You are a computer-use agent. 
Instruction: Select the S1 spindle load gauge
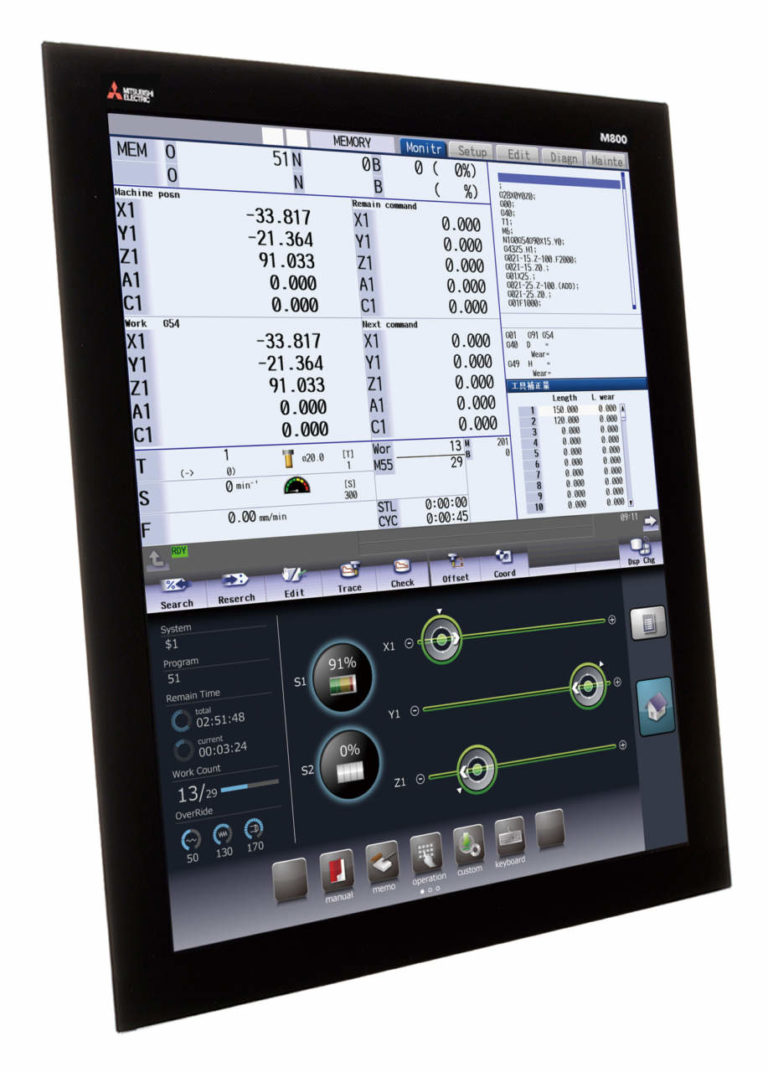click(342, 676)
